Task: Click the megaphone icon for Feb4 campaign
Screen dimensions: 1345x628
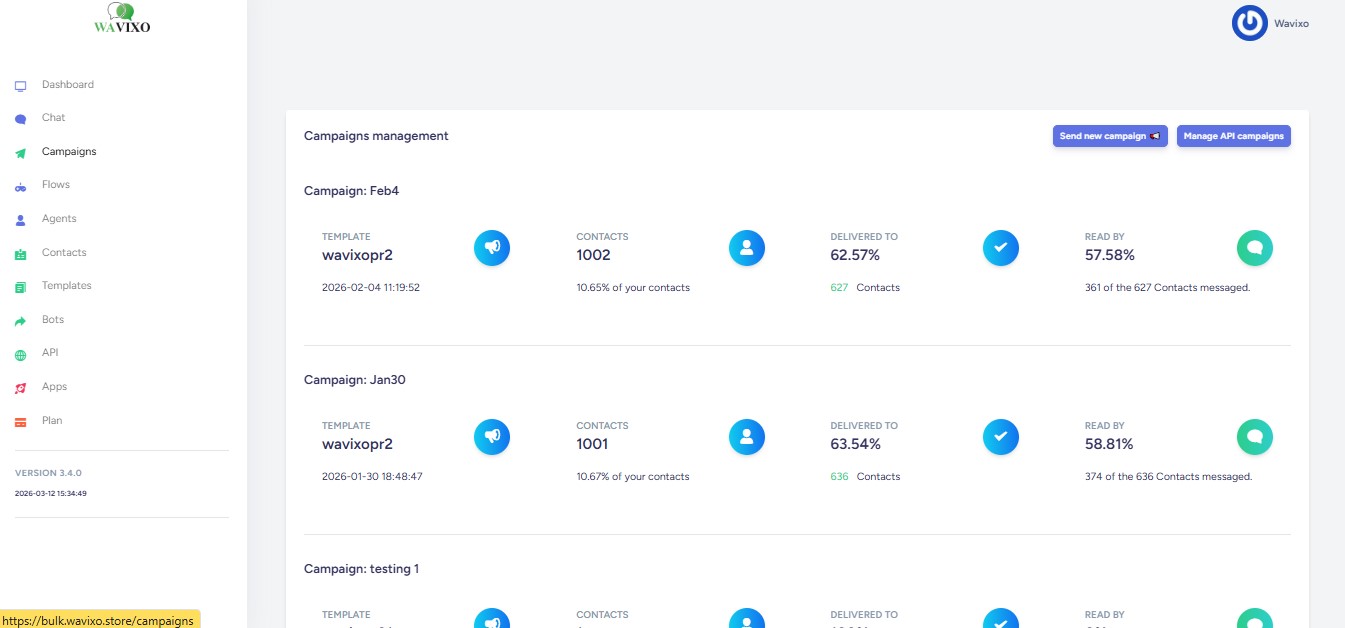Action: [x=492, y=247]
